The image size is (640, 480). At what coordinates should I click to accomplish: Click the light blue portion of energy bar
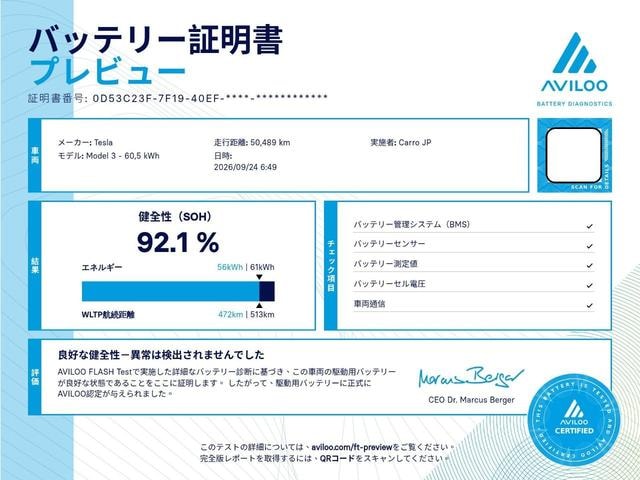pyautogui.click(x=171, y=291)
